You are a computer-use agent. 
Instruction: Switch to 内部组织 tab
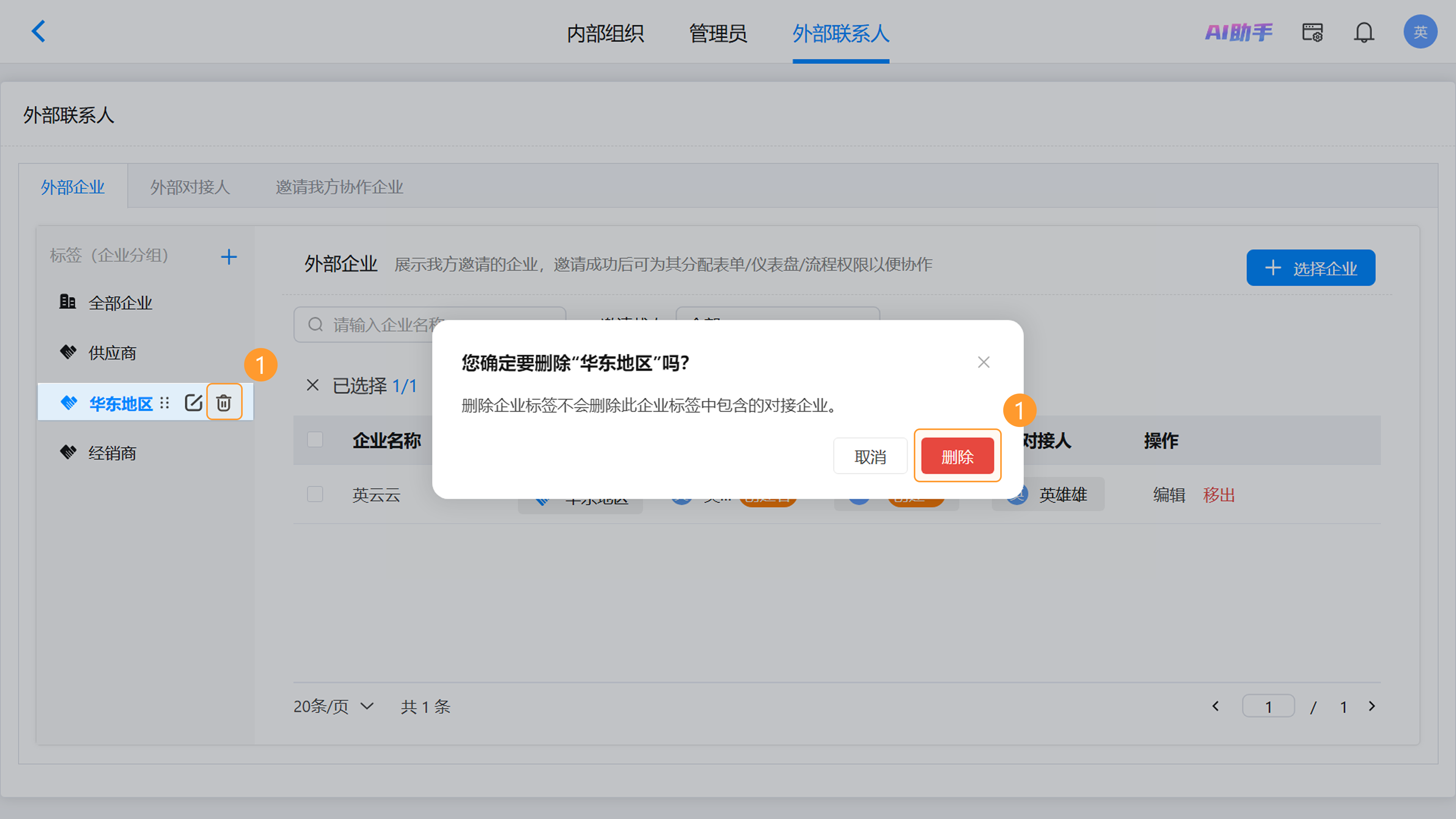[x=606, y=34]
